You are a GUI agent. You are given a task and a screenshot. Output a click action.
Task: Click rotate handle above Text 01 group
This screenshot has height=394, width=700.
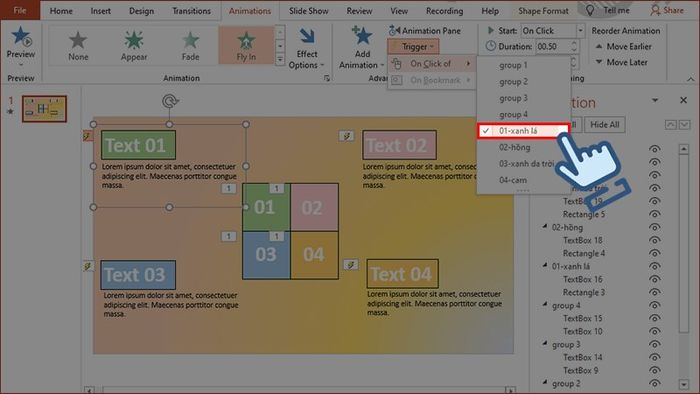coord(170,101)
